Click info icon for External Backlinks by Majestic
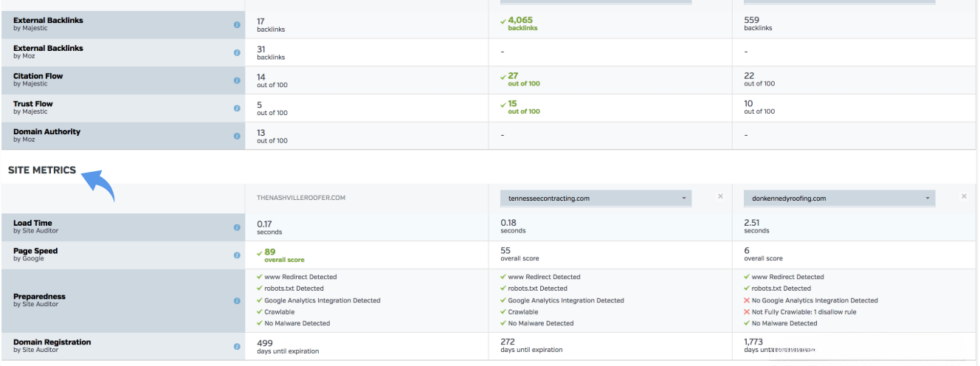The width and height of the screenshot is (980, 366). pyautogui.click(x=237, y=25)
